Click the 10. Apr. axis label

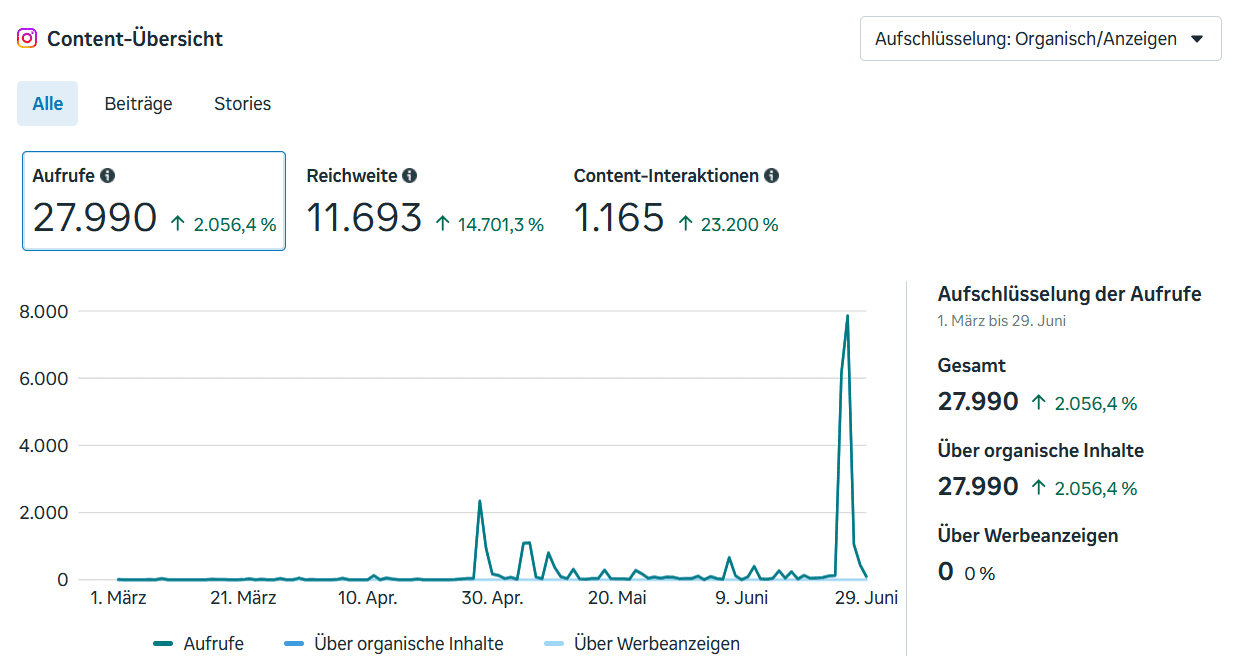[x=367, y=598]
